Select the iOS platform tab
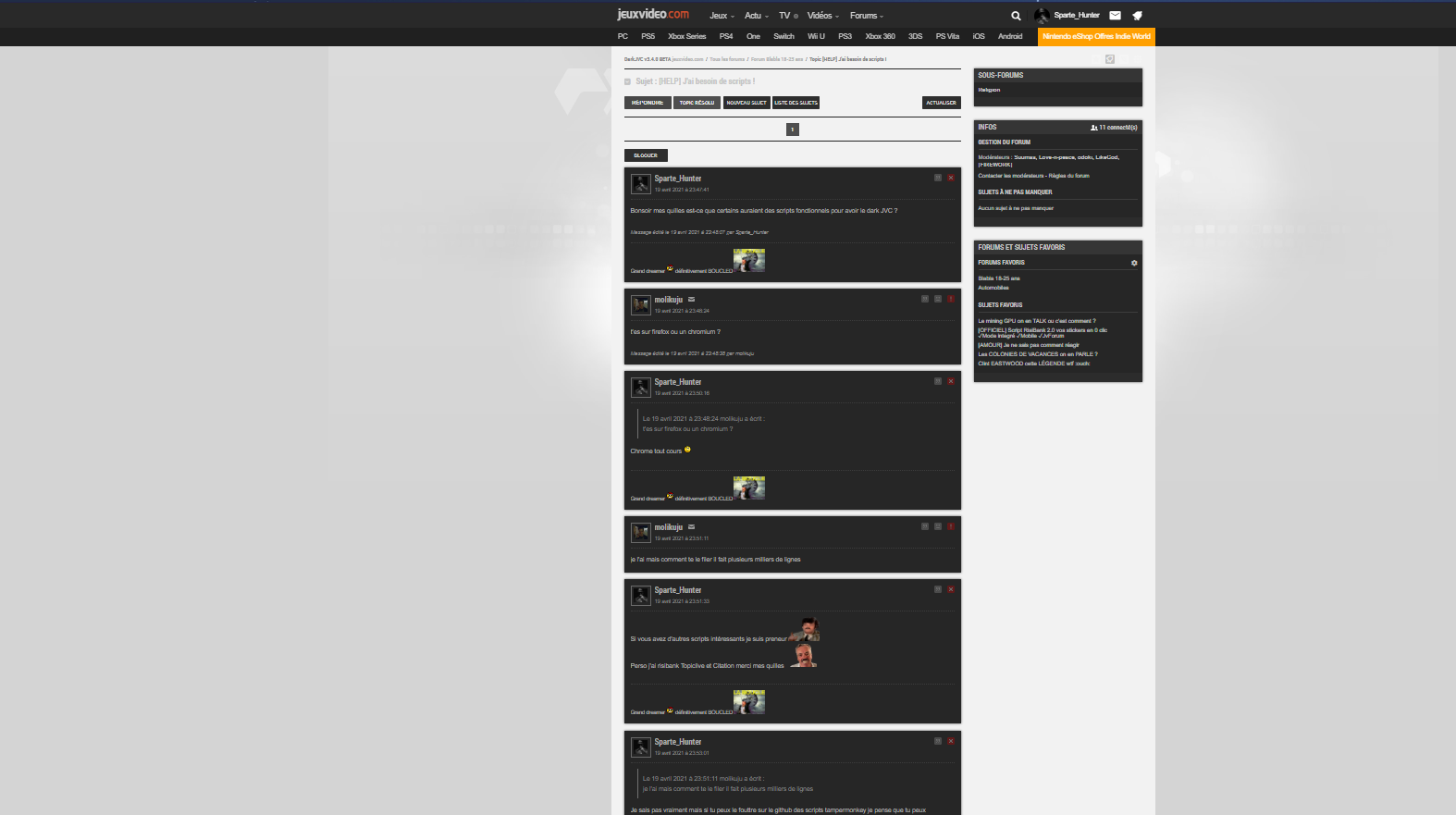Viewport: 1456px width, 815px height. pyautogui.click(x=979, y=37)
